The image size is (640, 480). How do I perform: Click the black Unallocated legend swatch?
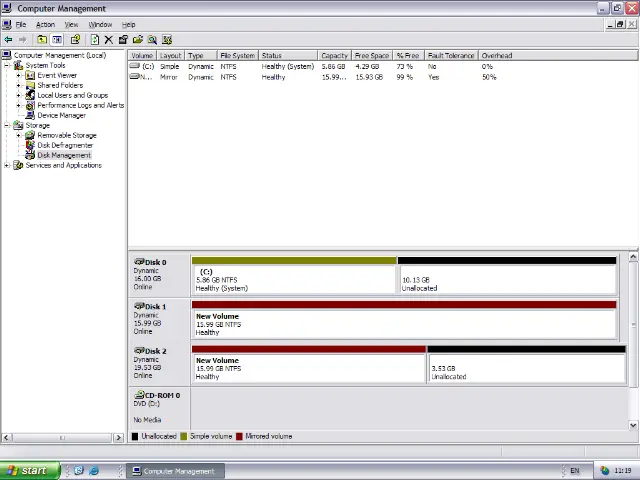click(x=135, y=436)
